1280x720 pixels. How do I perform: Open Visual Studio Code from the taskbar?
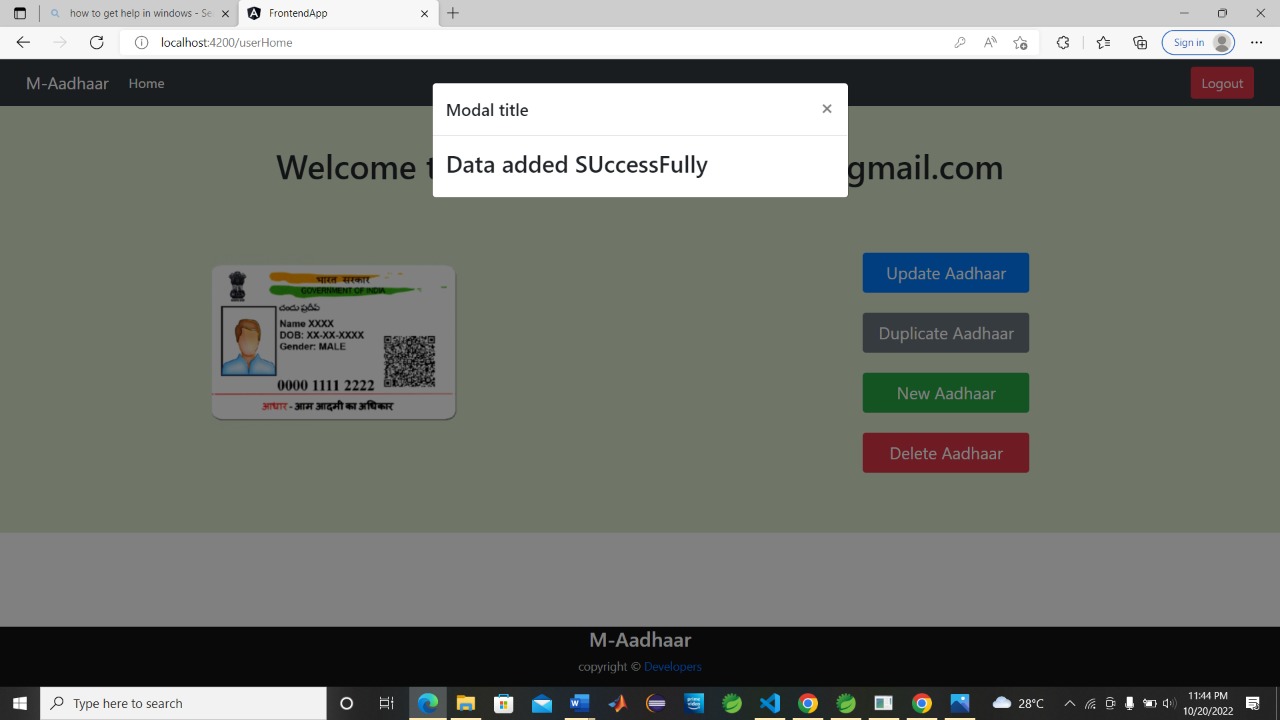coord(769,703)
